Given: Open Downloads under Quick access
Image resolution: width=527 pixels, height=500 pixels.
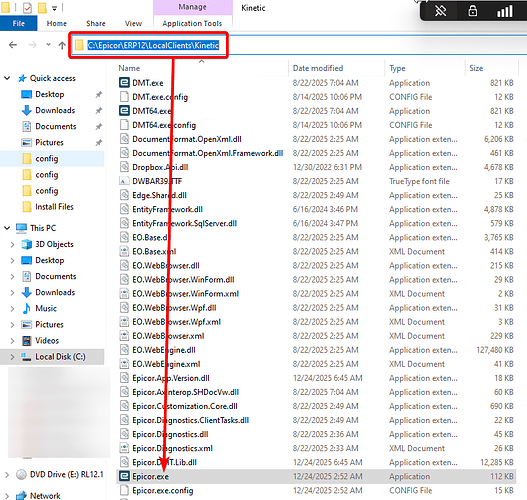Looking at the screenshot, I should click(55, 111).
